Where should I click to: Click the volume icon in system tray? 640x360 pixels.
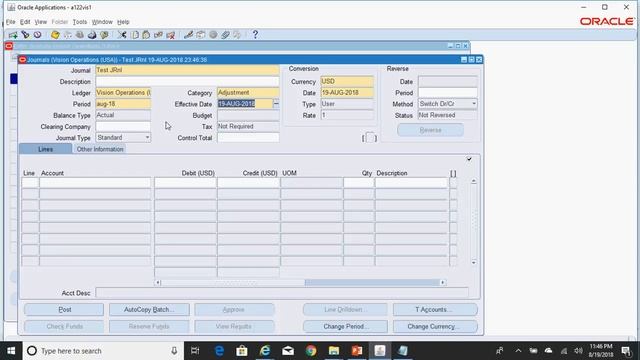click(x=578, y=351)
